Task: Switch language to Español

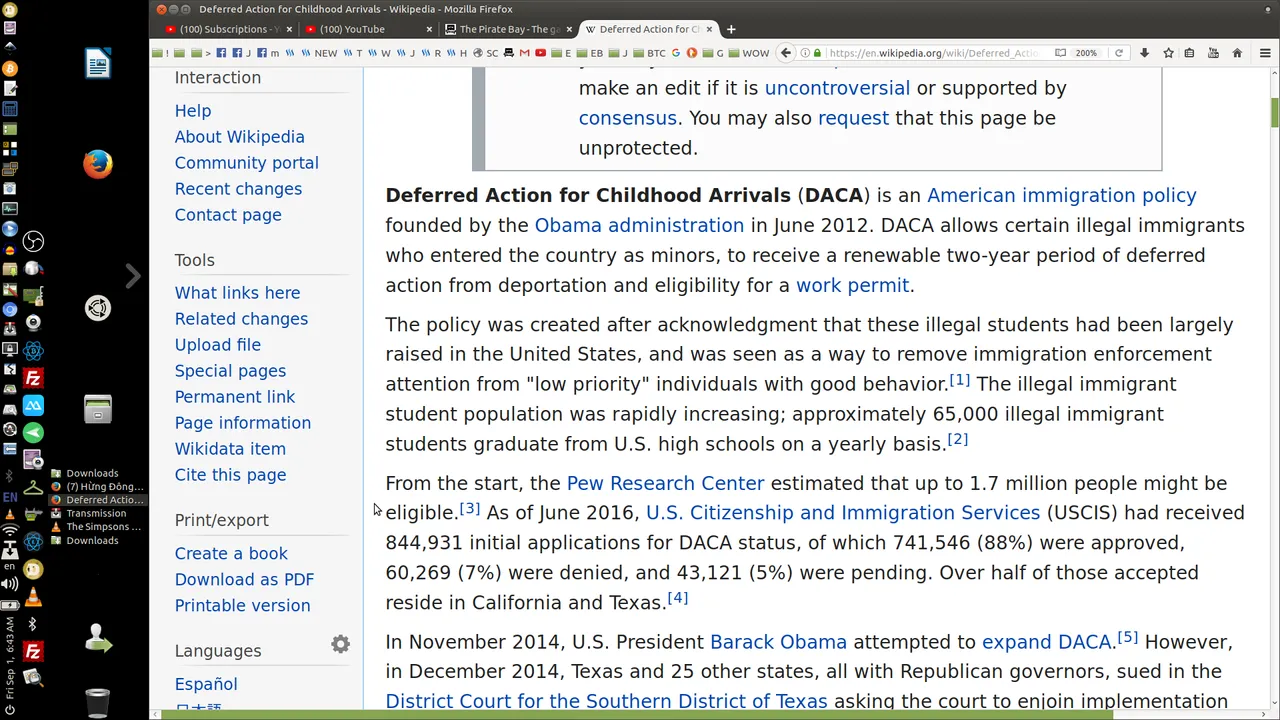Action: (206, 684)
